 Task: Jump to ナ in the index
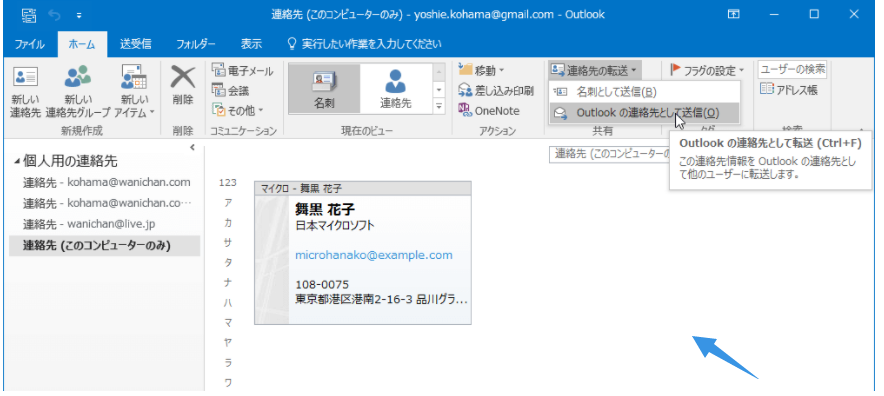coord(228,282)
